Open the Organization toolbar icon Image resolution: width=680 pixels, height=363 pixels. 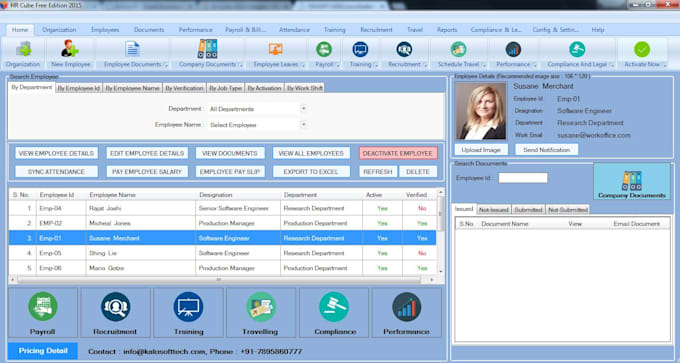click(x=23, y=49)
